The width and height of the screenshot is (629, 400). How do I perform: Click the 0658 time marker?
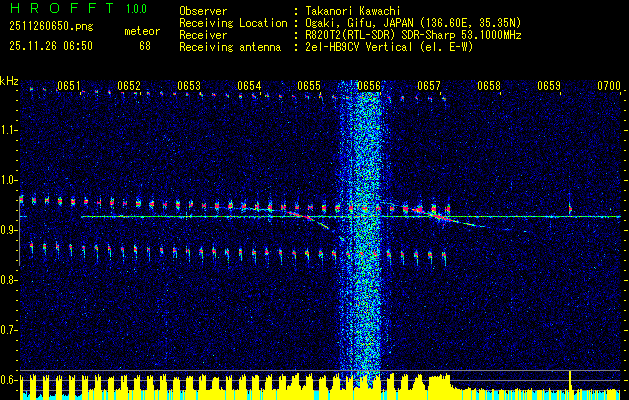coord(489,86)
